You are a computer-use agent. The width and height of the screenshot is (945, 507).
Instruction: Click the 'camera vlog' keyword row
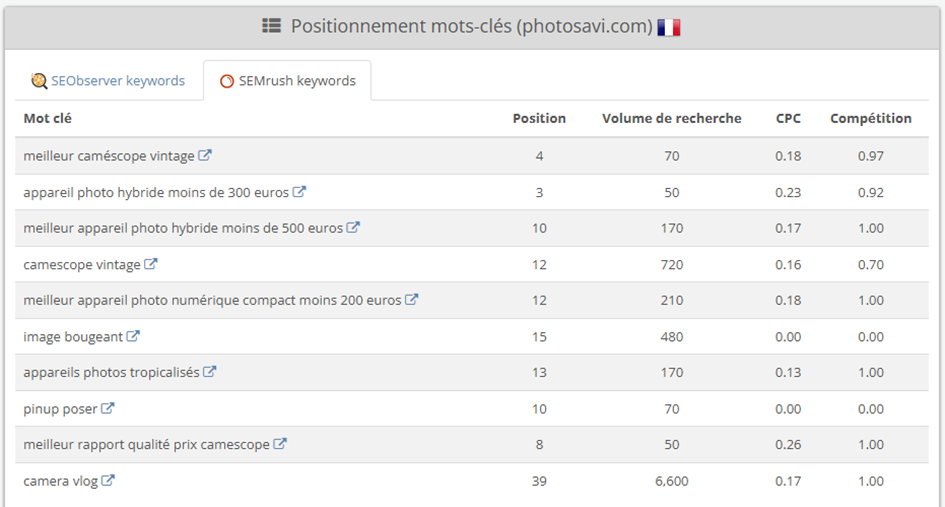(x=472, y=481)
